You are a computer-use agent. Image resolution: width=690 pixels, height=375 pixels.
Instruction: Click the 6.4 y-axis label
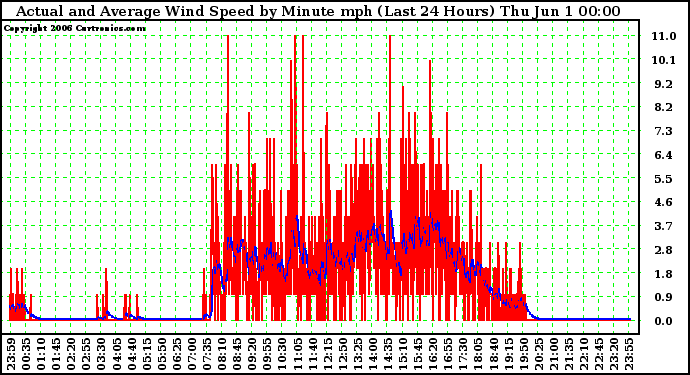[x=664, y=155]
